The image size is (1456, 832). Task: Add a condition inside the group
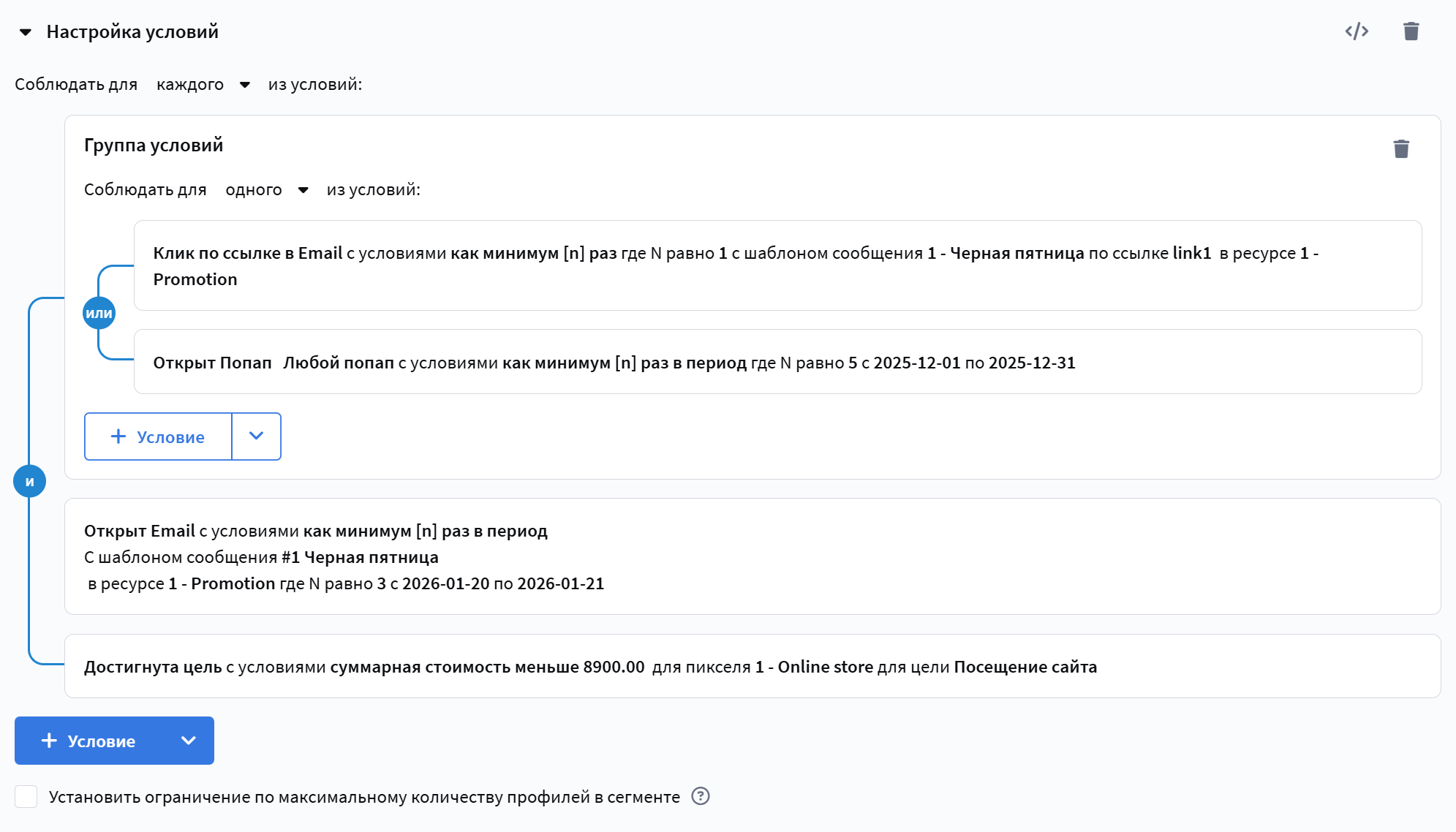point(159,436)
